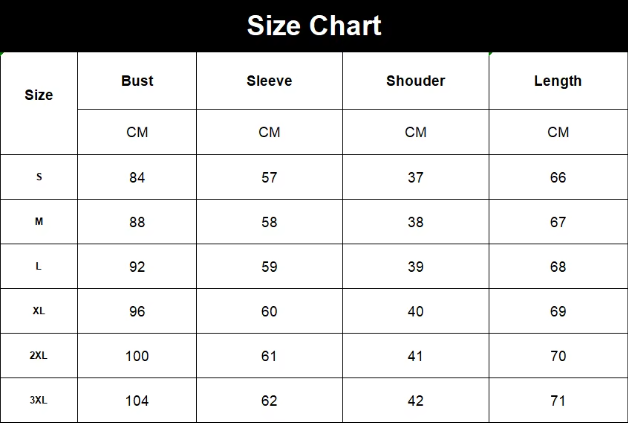628x423 pixels.
Task: Click the L size row label
Action: coord(39,266)
